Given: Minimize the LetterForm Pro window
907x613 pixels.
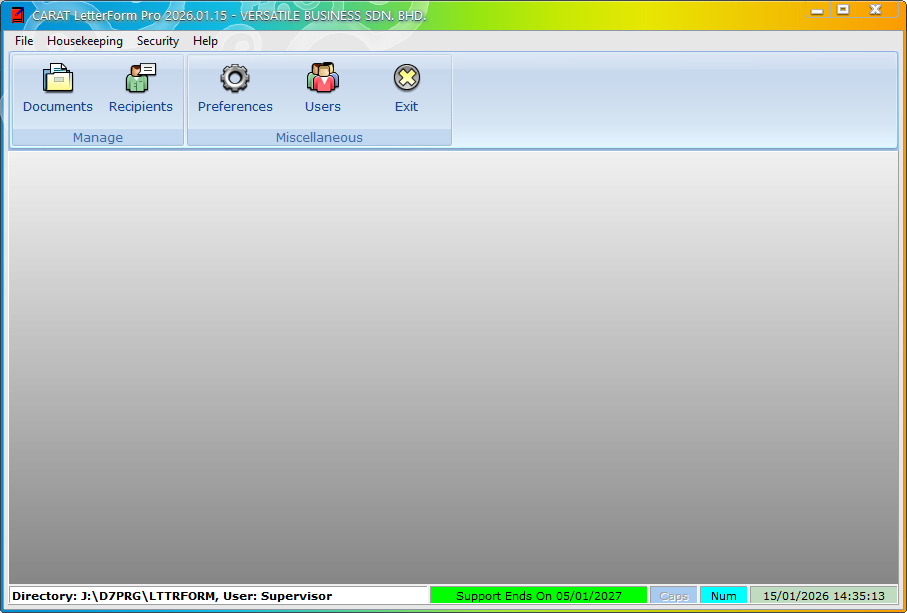Looking at the screenshot, I should 817,10.
